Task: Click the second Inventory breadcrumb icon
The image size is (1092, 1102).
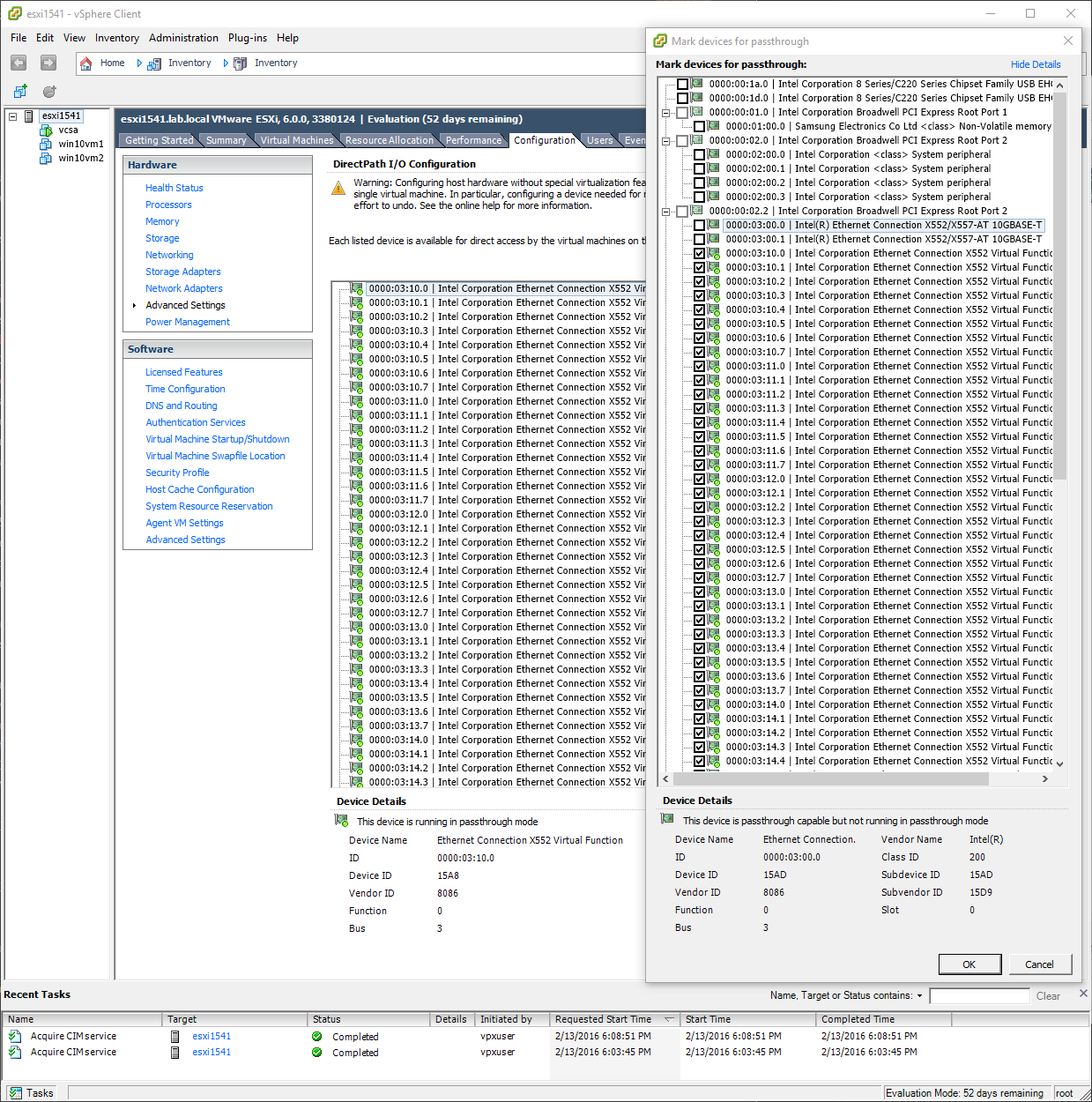Action: (240, 63)
